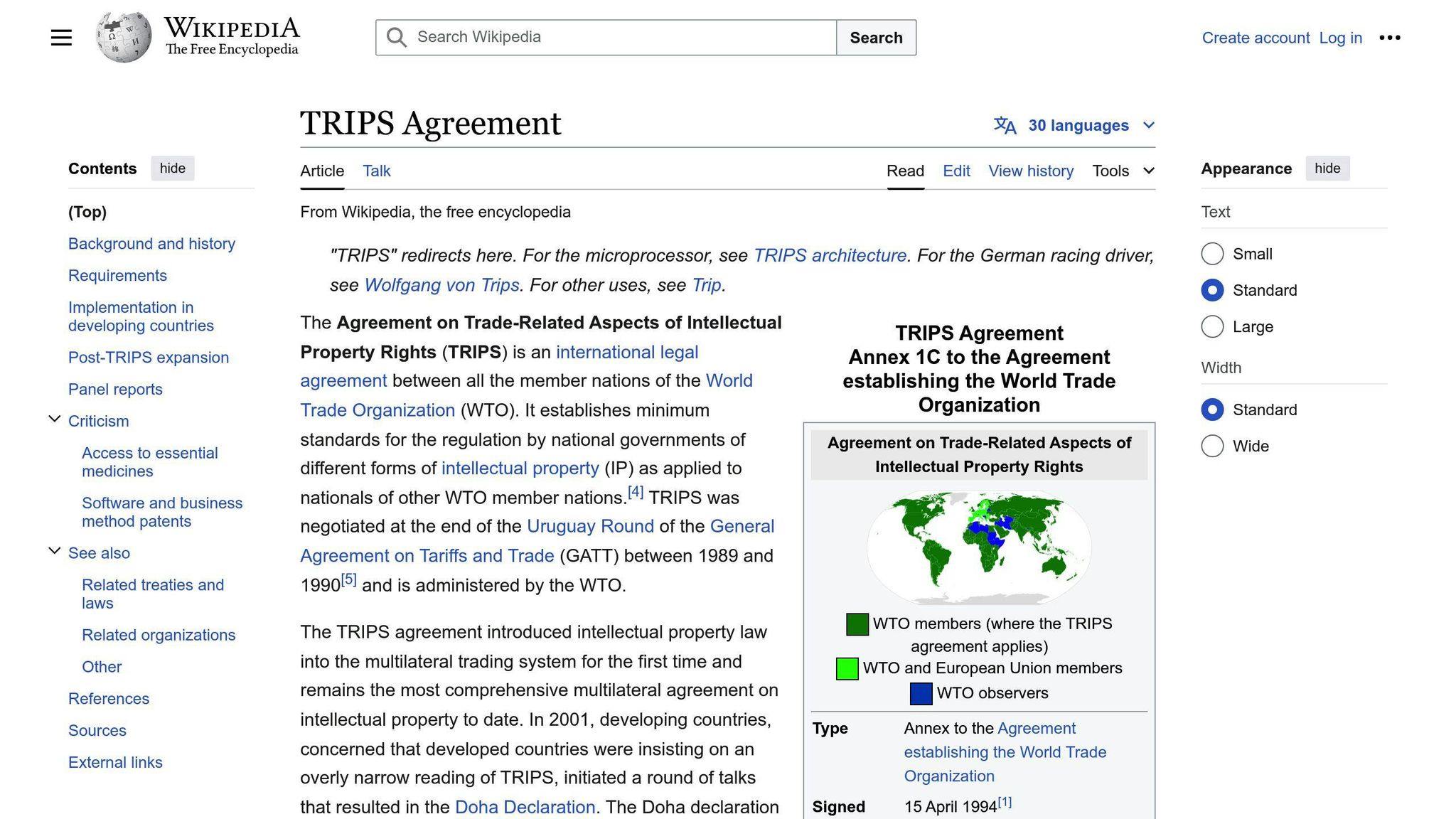Focus the Search Wikipedia input field
1456x819 pixels.
coord(606,38)
